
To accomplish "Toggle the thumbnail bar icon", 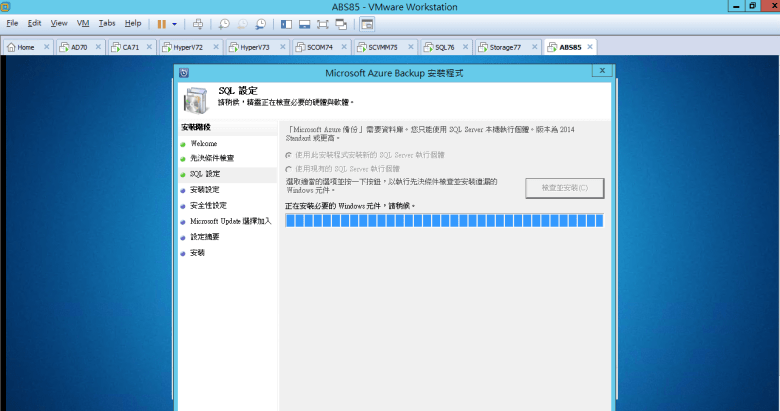I will [x=304, y=23].
